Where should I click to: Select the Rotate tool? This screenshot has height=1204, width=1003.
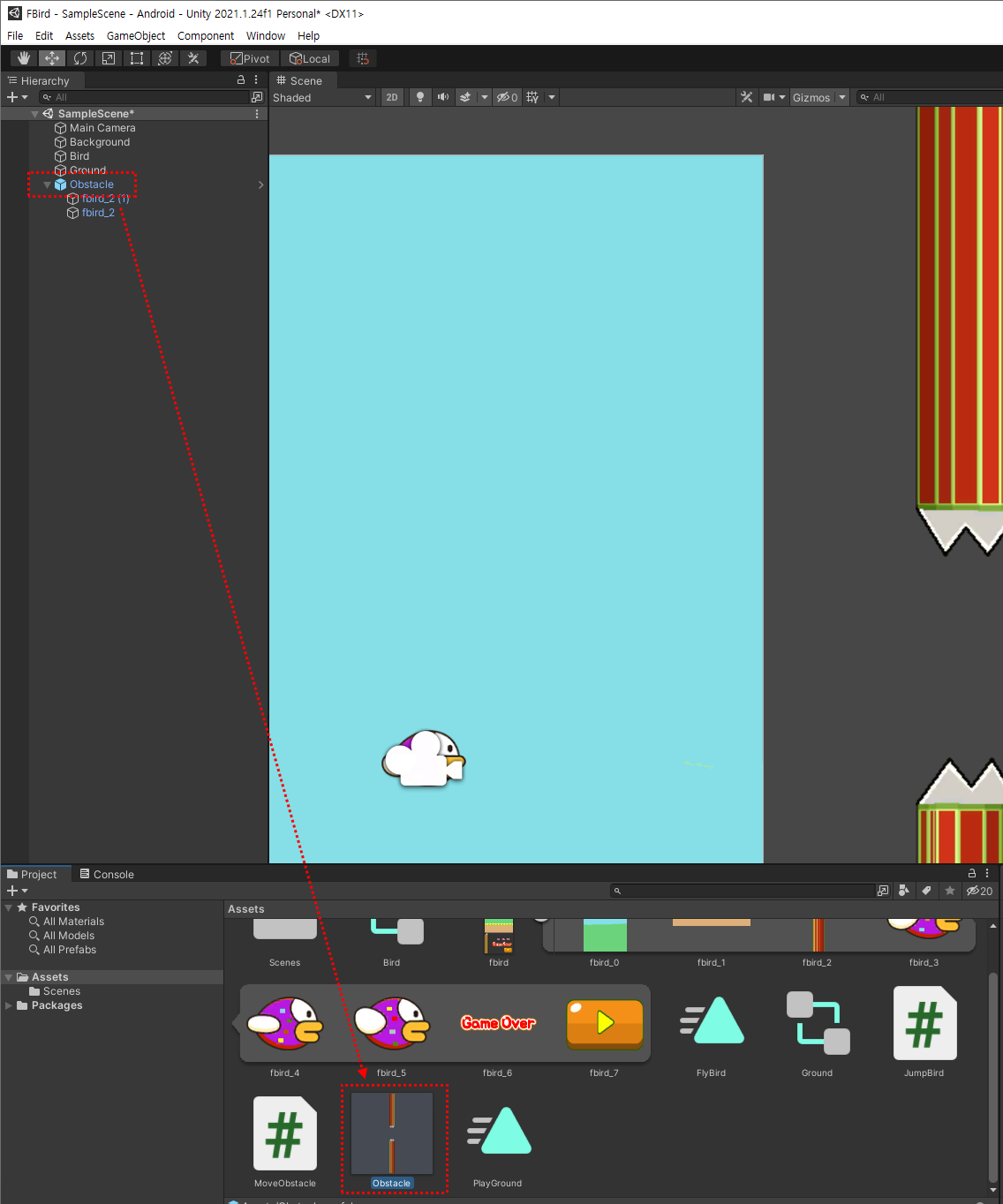[x=80, y=58]
